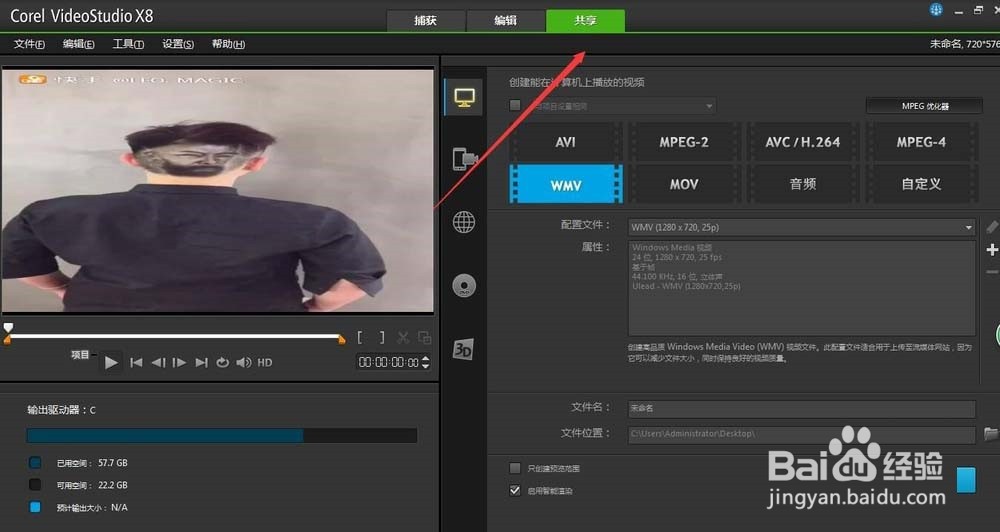The width and height of the screenshot is (1000, 532).
Task: Toggle HD preview mode
Action: (x=265, y=362)
